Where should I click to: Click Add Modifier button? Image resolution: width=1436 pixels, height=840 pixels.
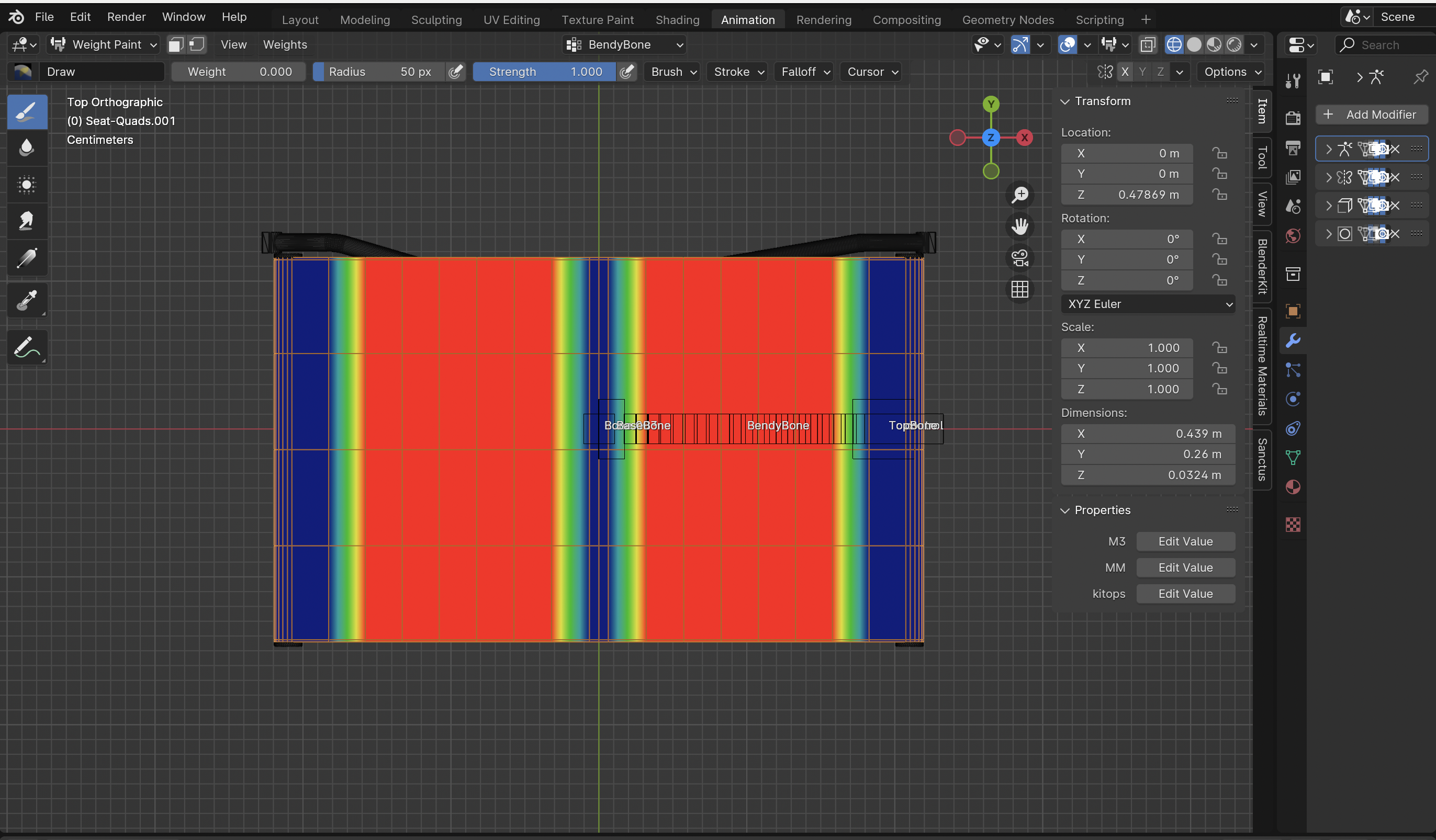tap(1372, 115)
